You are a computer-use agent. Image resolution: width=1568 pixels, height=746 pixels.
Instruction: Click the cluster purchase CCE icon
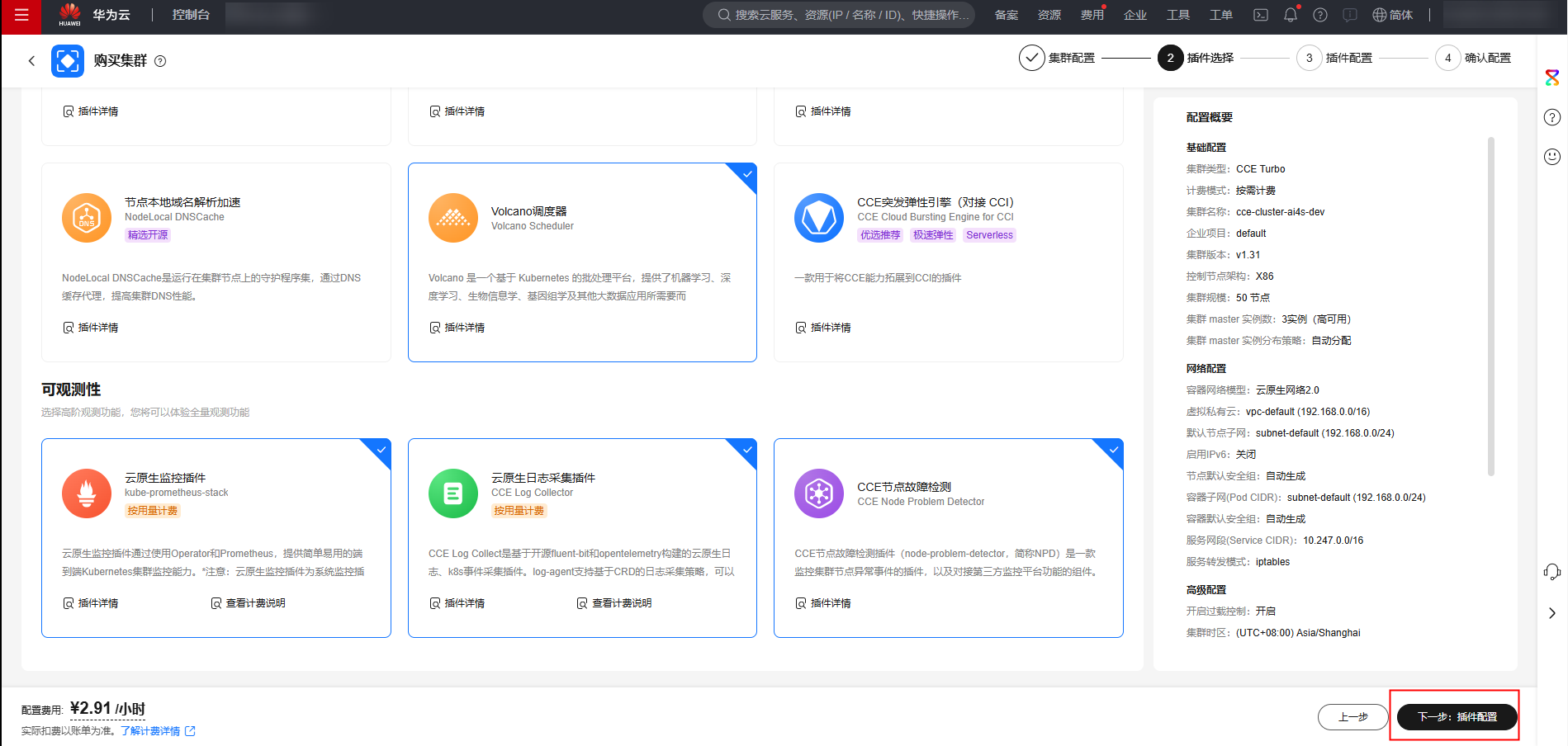[x=68, y=60]
